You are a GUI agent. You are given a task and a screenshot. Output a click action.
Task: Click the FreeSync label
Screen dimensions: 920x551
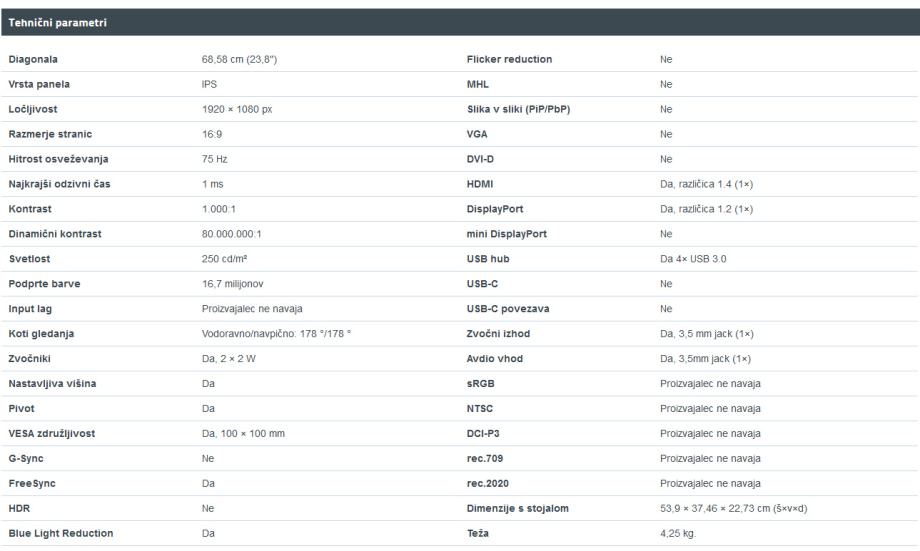point(32,484)
